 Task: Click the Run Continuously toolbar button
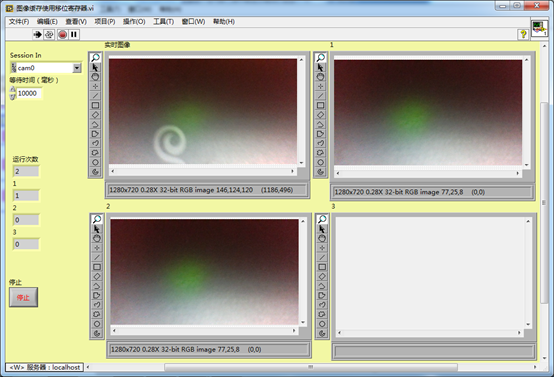click(49, 34)
